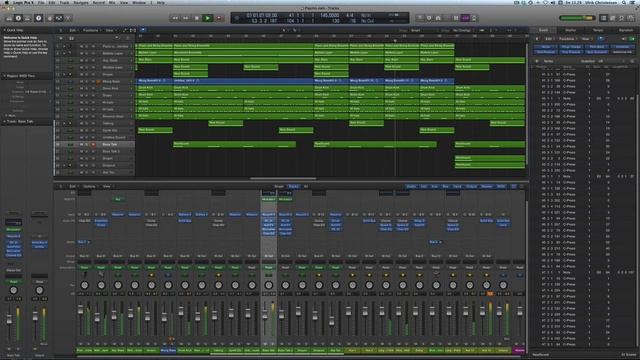Start playback with the green Play button
This screenshot has width=640, height=360.
pyautogui.click(x=208, y=18)
